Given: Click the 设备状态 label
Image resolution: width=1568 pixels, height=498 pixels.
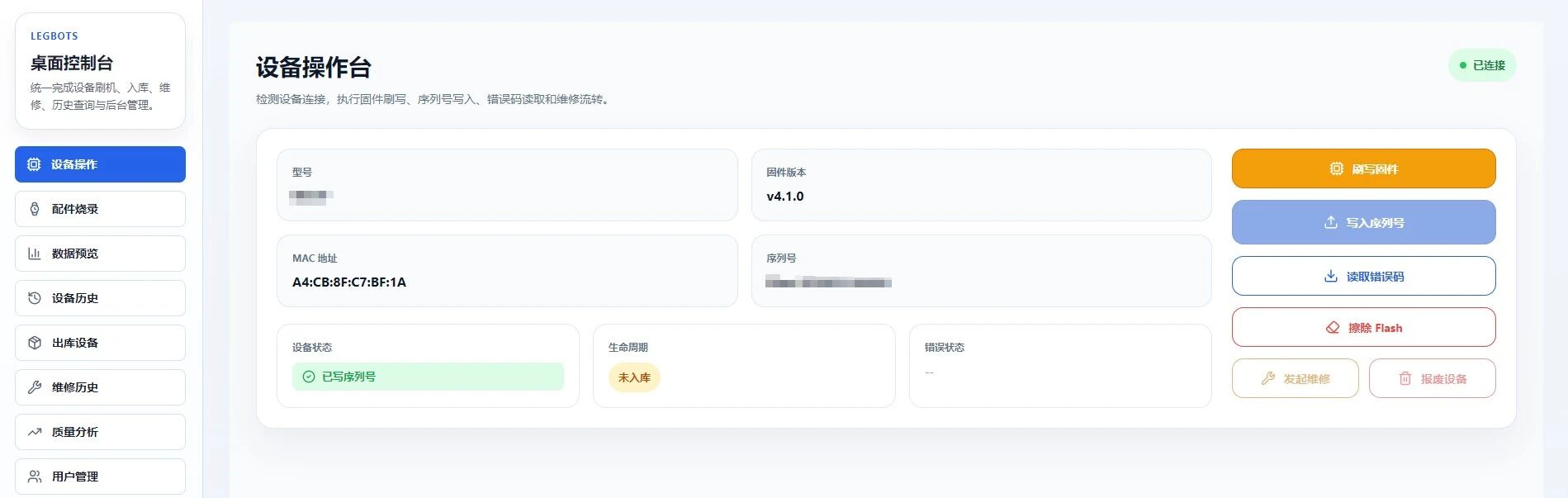Looking at the screenshot, I should click(x=312, y=348).
